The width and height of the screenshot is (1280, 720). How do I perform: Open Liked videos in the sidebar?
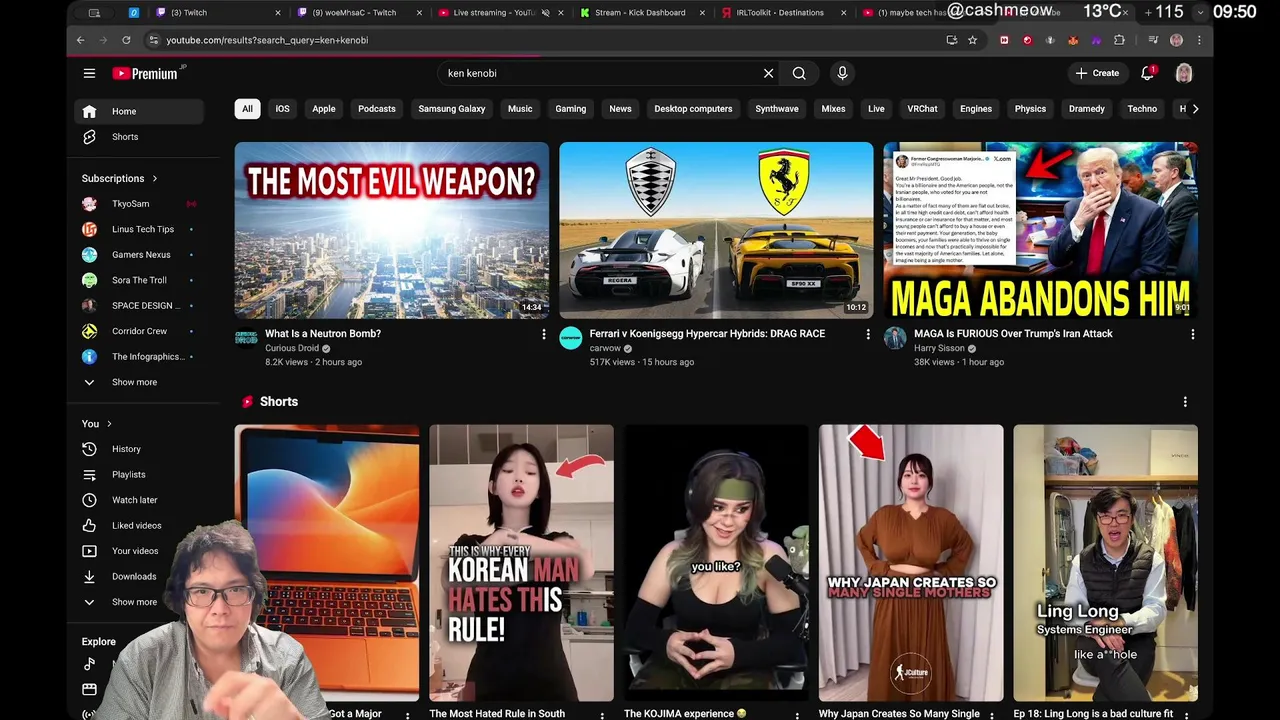point(139,525)
